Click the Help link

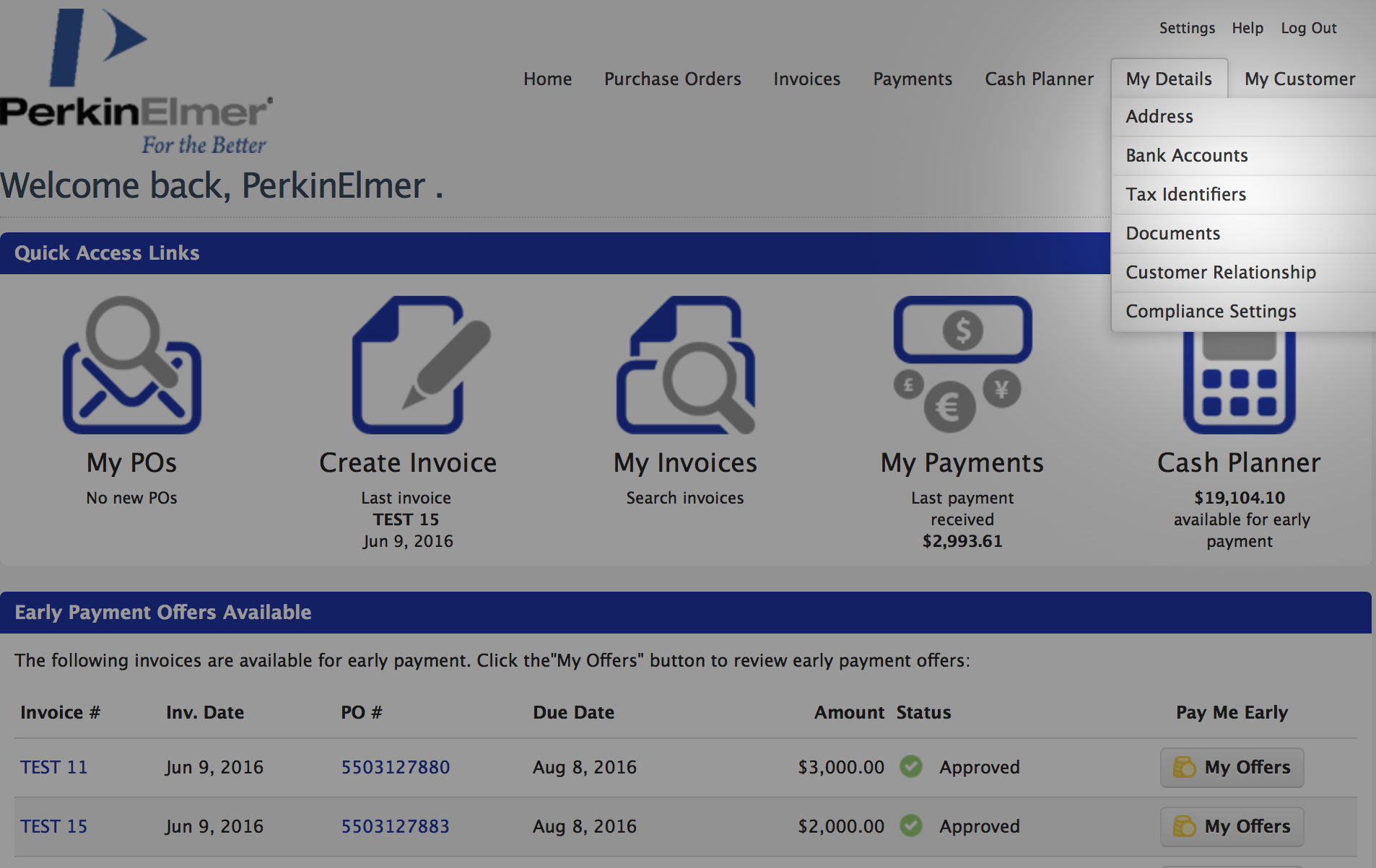tap(1247, 28)
